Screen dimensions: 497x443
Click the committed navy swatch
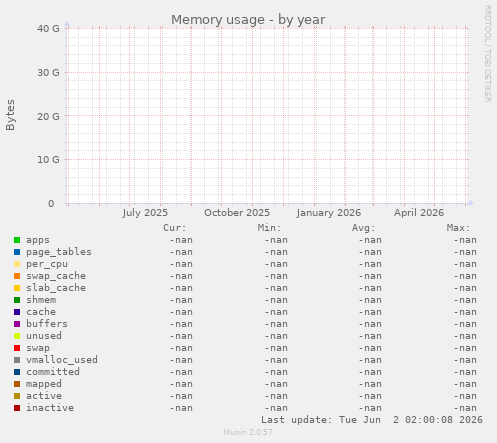tap(17, 372)
